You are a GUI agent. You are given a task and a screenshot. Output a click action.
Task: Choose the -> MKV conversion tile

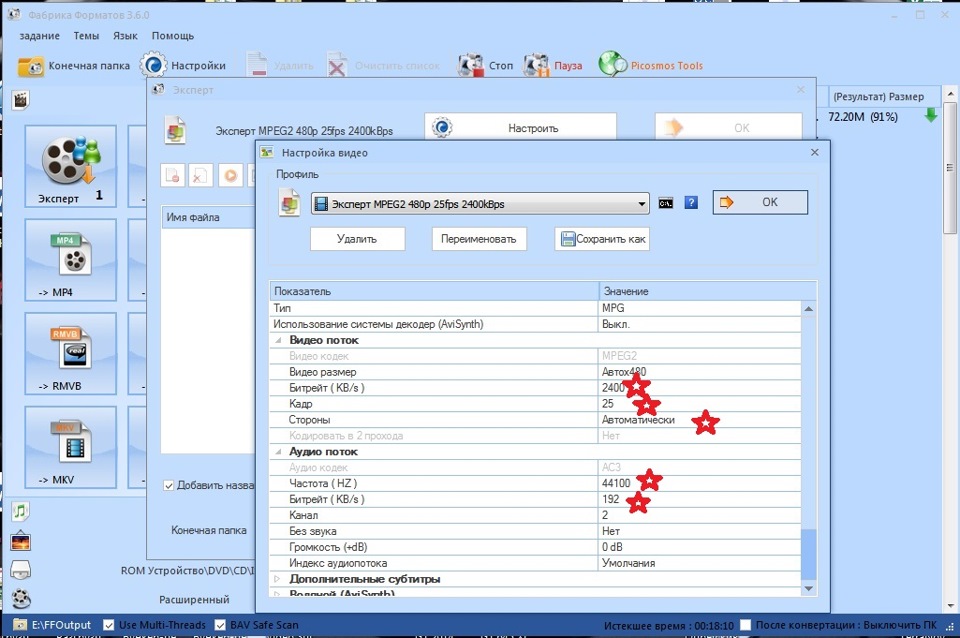[x=70, y=448]
